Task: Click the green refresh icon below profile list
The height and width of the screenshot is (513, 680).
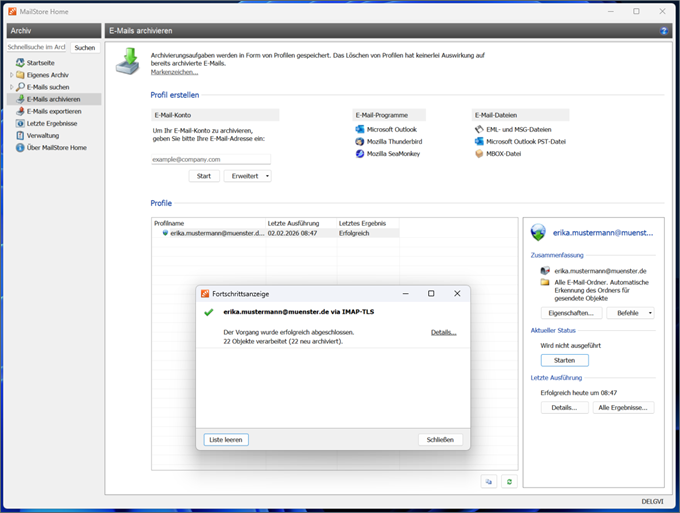Action: click(509, 481)
